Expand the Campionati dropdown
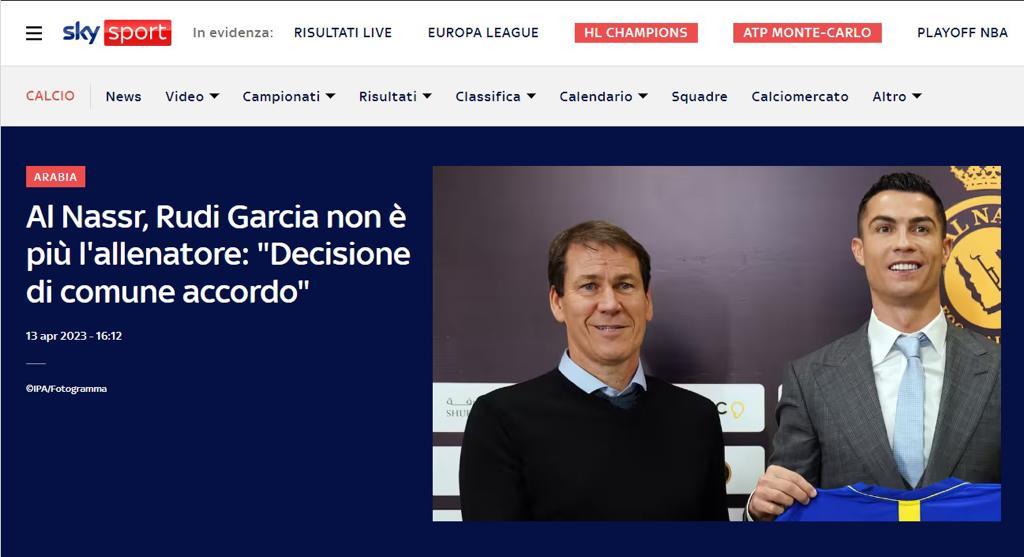1024x557 pixels. click(289, 97)
